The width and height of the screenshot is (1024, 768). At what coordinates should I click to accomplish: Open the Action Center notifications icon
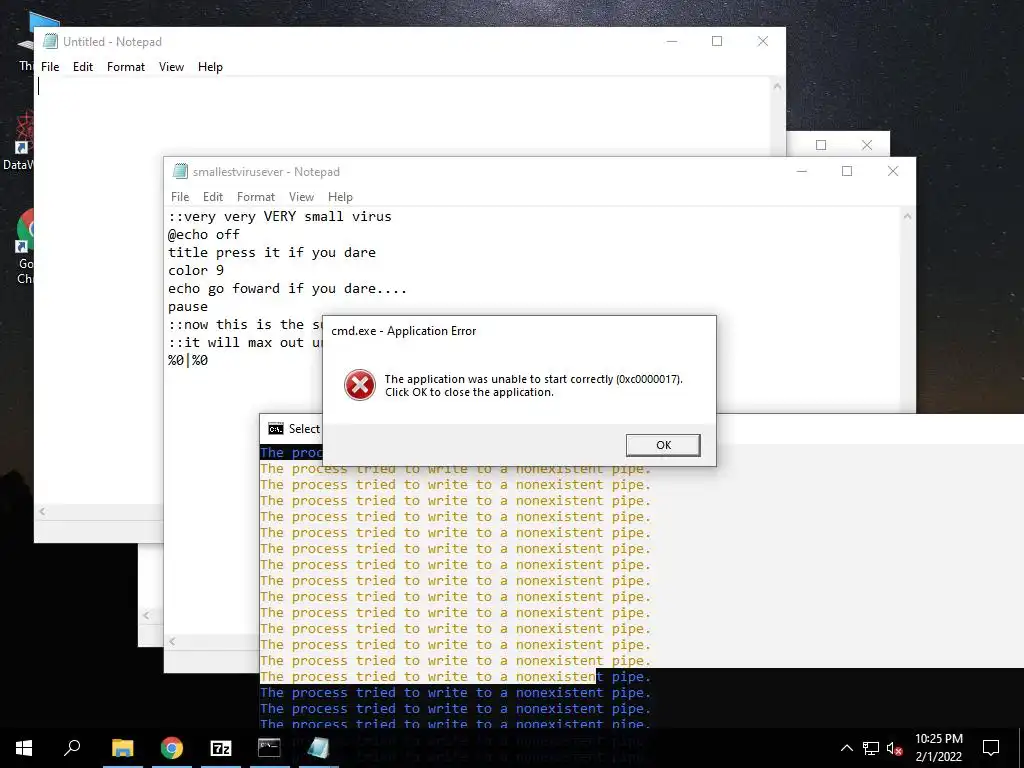[991, 748]
